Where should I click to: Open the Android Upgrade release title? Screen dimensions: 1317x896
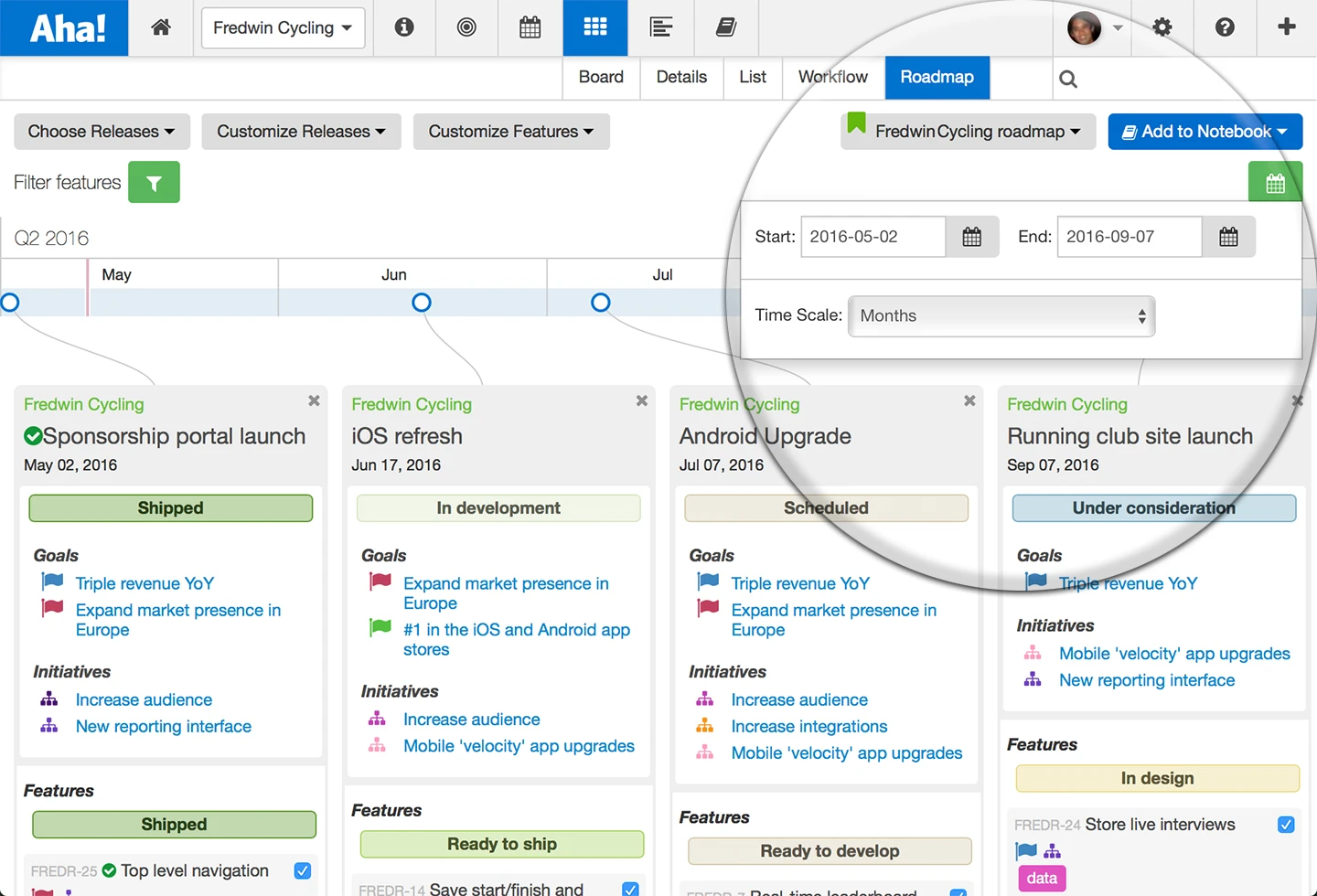coord(766,436)
